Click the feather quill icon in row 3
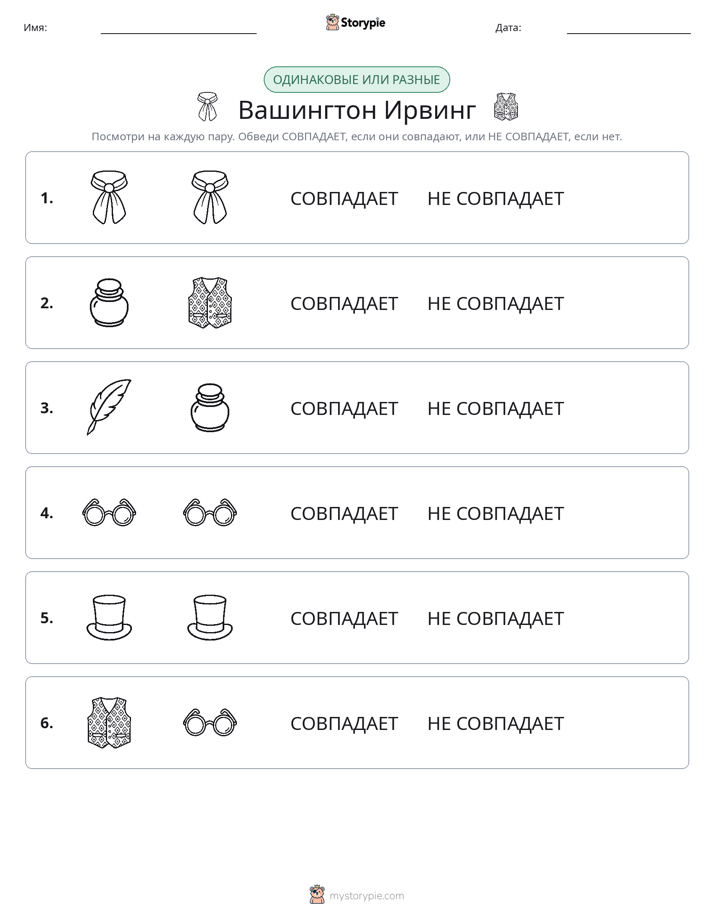This screenshot has width=714, height=924. (109, 407)
